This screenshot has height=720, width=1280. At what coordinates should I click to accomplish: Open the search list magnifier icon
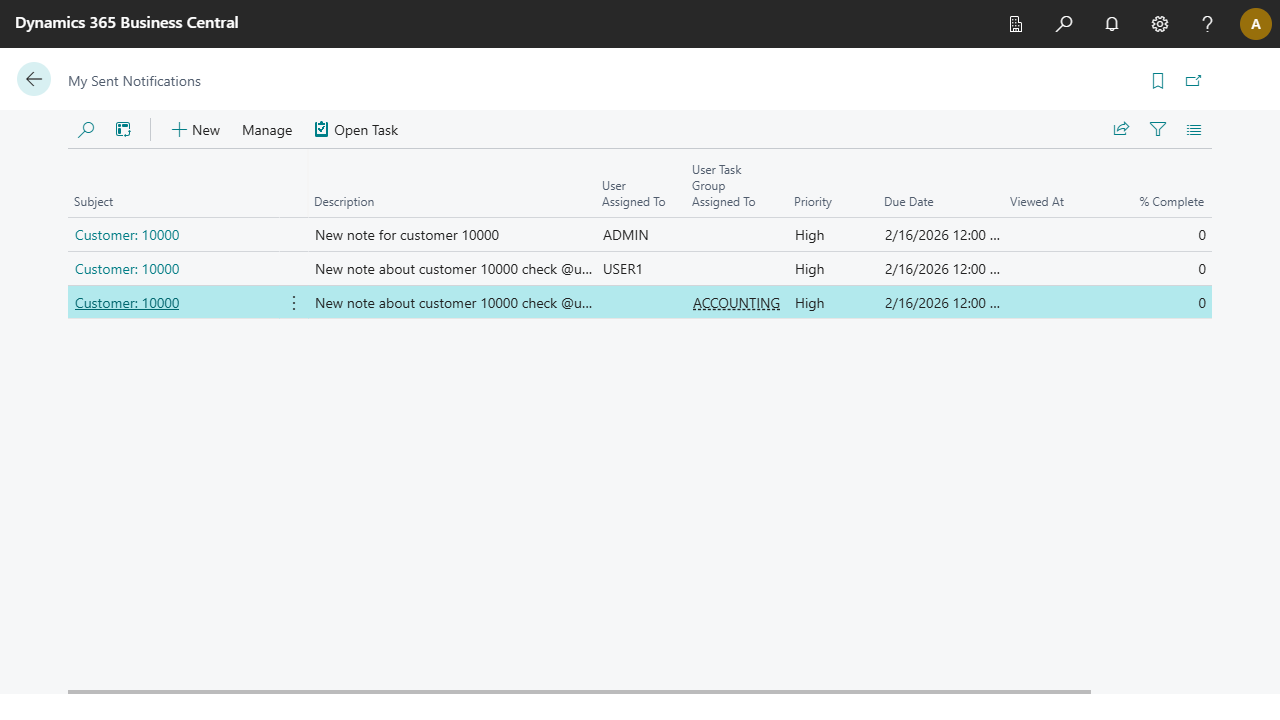pos(86,130)
